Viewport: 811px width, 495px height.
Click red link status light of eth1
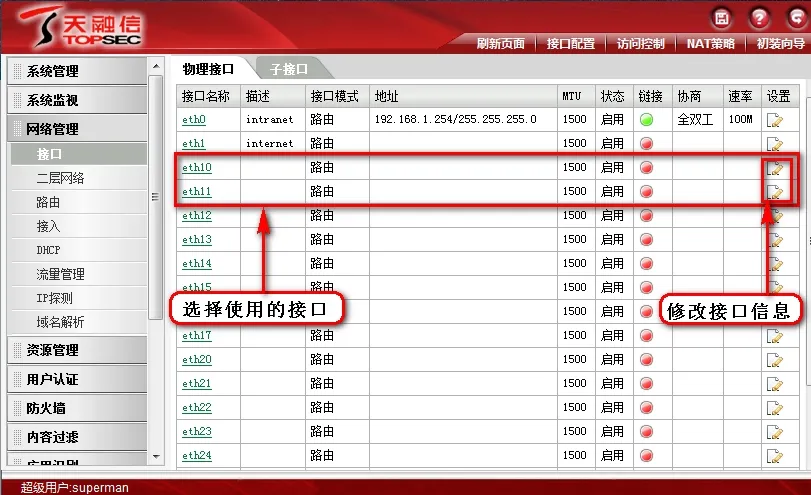(x=646, y=143)
